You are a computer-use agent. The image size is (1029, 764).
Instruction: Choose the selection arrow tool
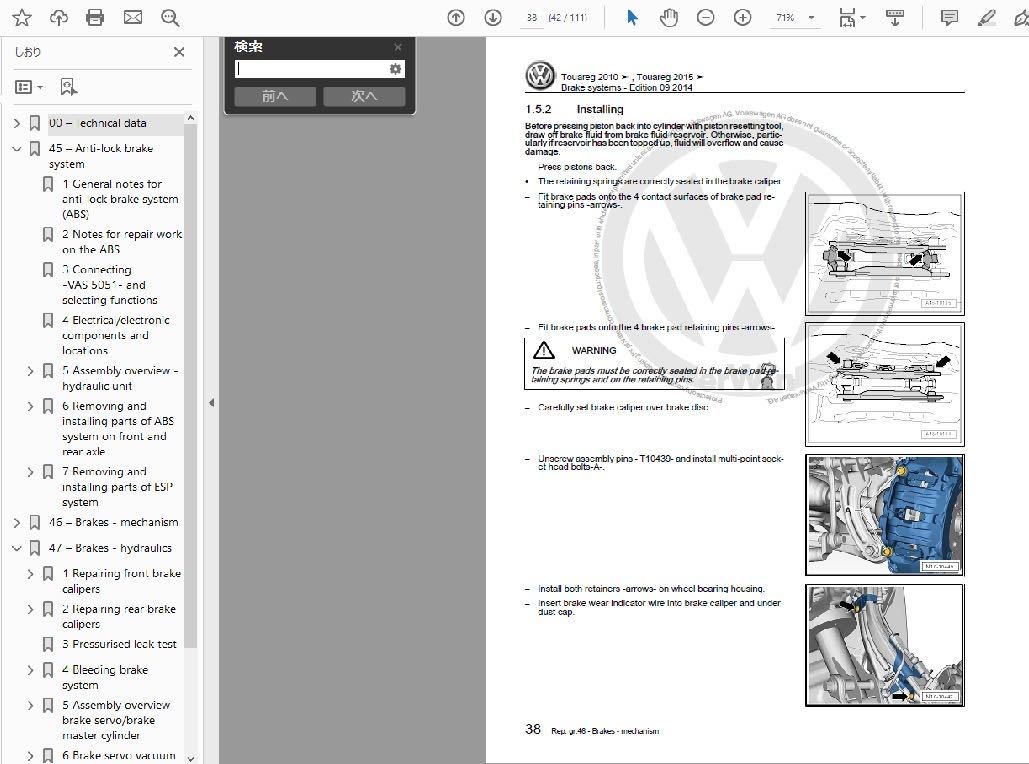tap(632, 18)
